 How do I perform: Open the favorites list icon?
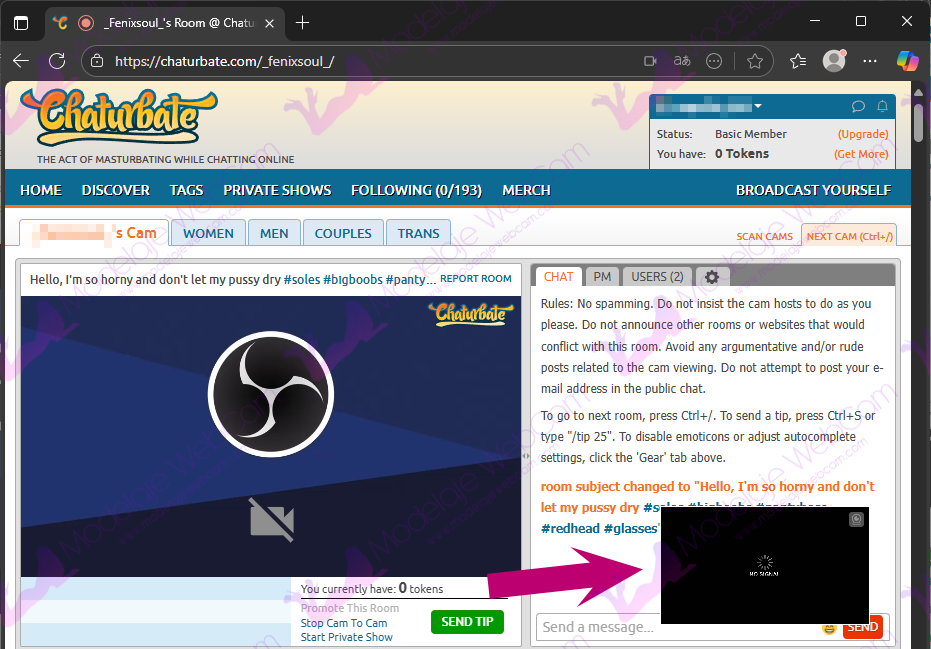tap(798, 61)
